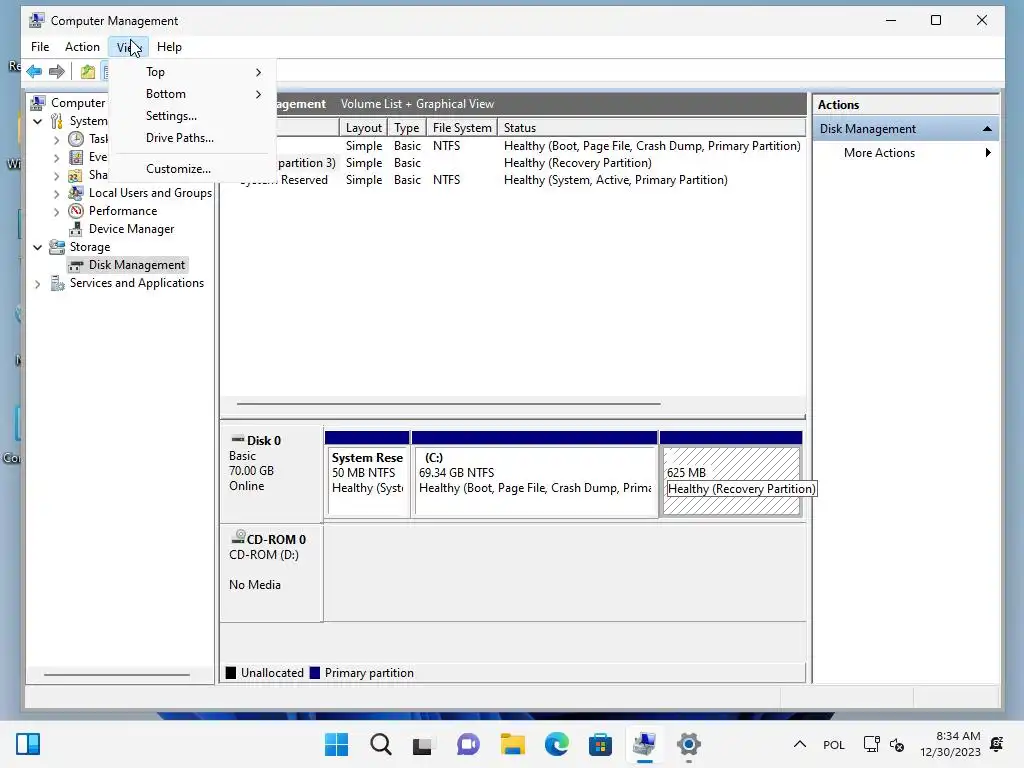Expand the Shared Folders node
This screenshot has width=1024, height=768.
point(56,176)
